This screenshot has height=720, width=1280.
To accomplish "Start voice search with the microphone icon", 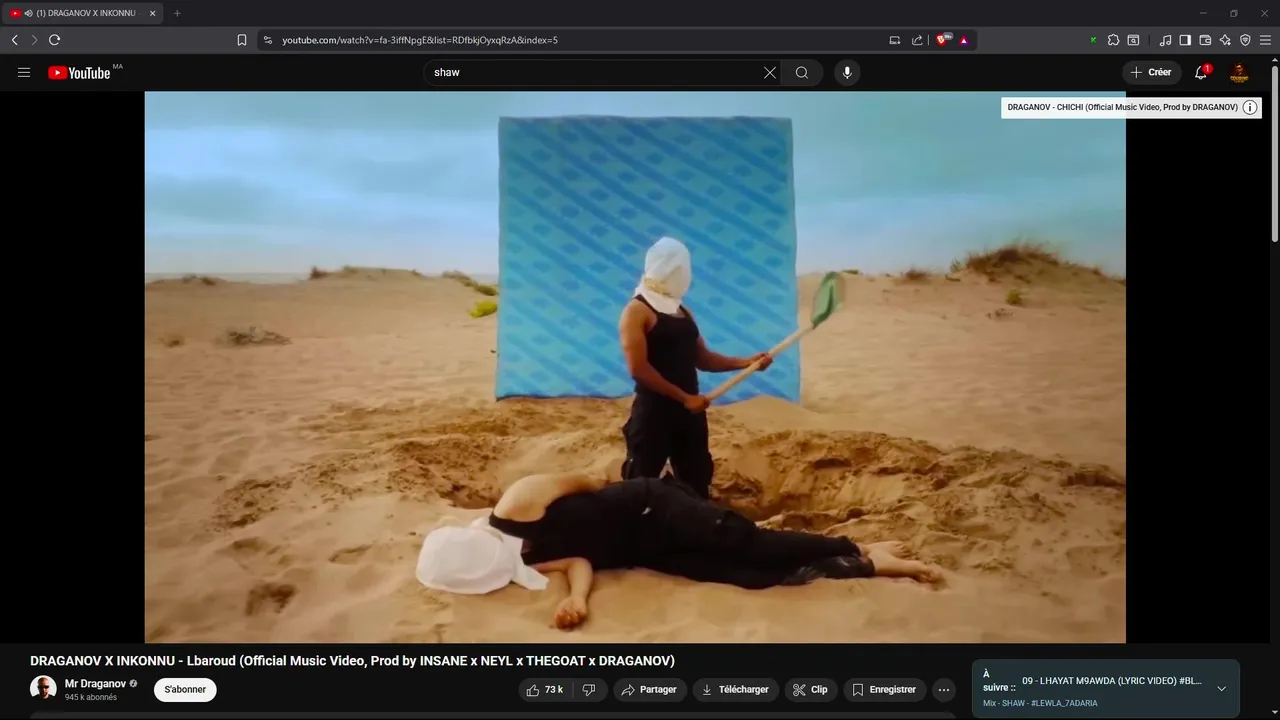I will tap(847, 72).
